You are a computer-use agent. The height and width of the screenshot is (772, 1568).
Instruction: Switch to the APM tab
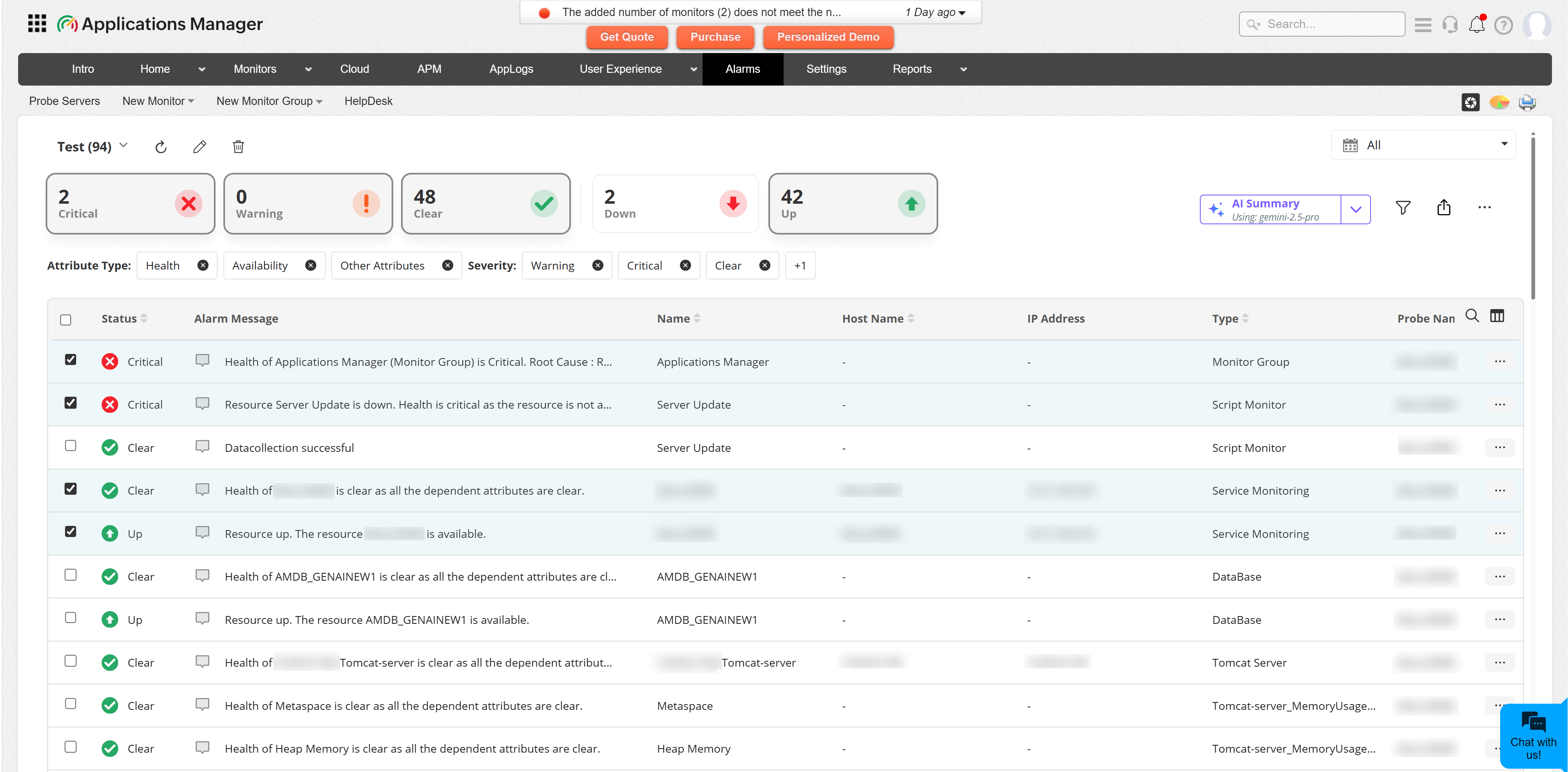tap(429, 69)
